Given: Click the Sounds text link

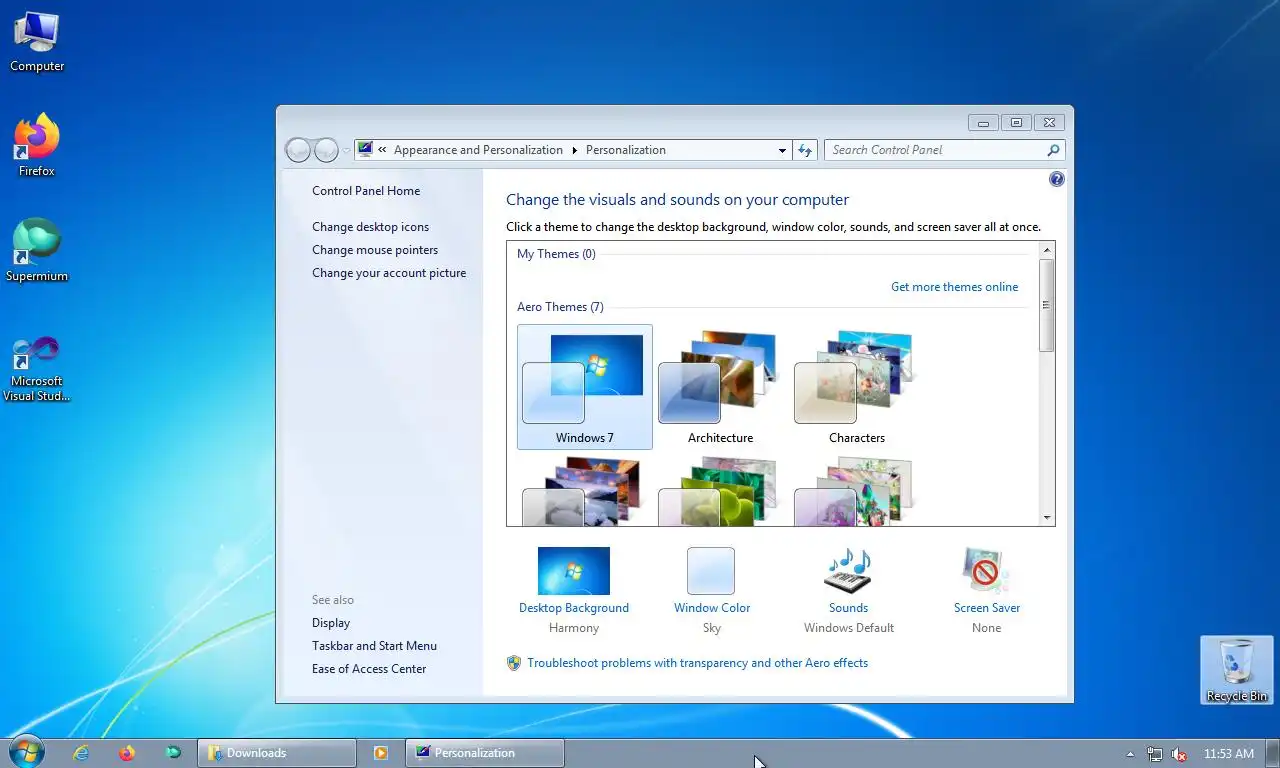Looking at the screenshot, I should click(x=848, y=608).
